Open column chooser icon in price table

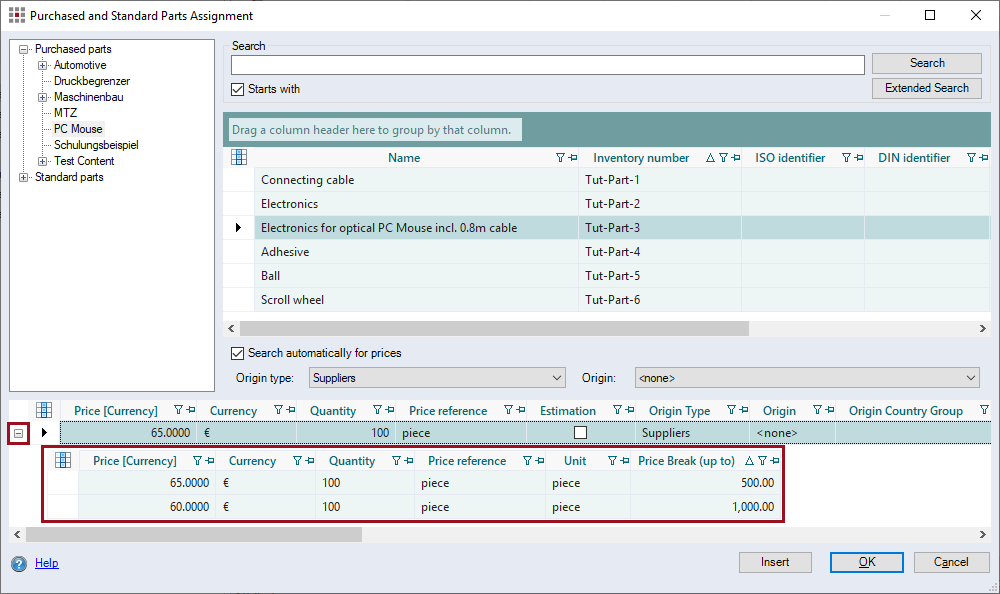44,410
